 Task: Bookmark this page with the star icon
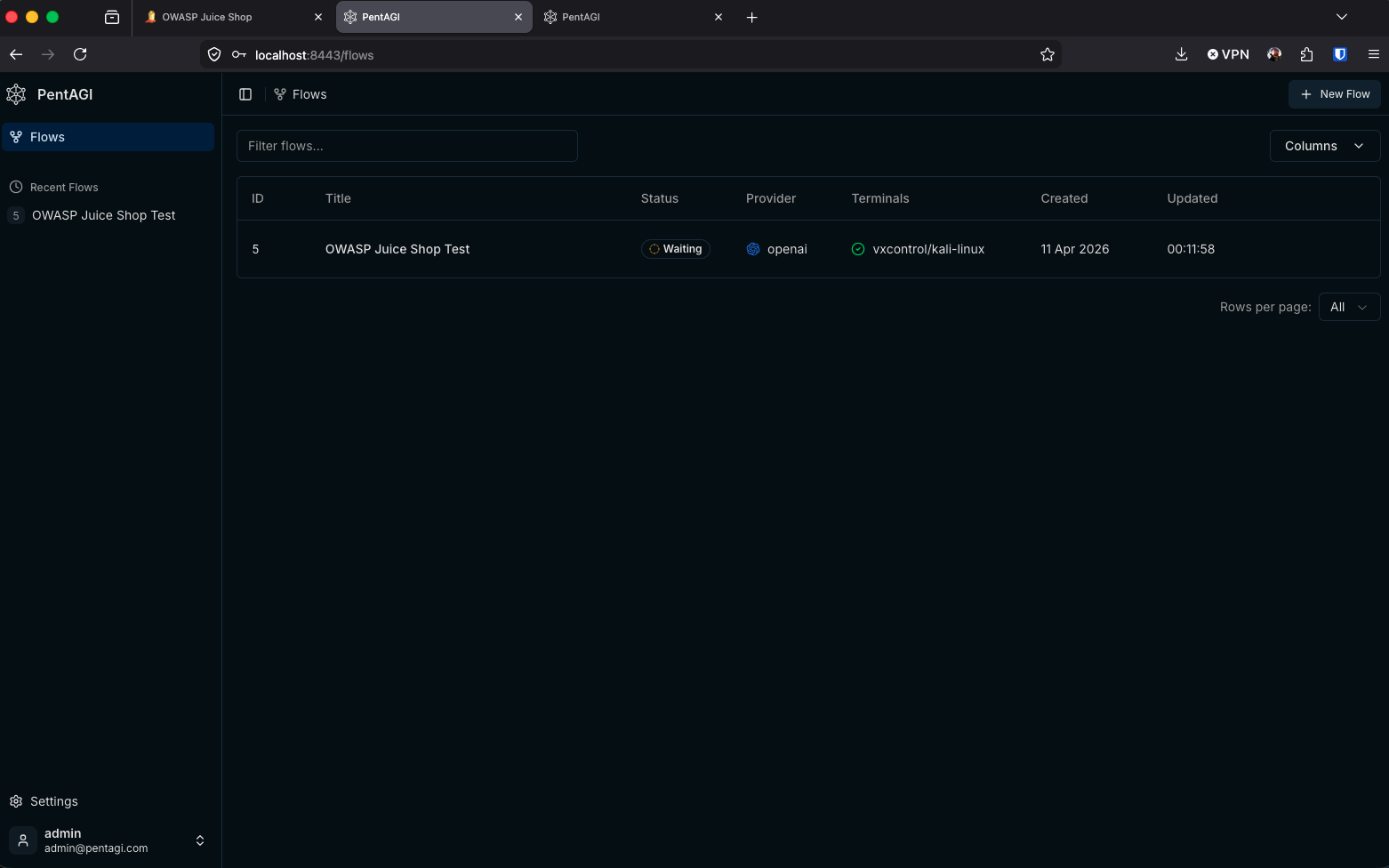pos(1048,54)
